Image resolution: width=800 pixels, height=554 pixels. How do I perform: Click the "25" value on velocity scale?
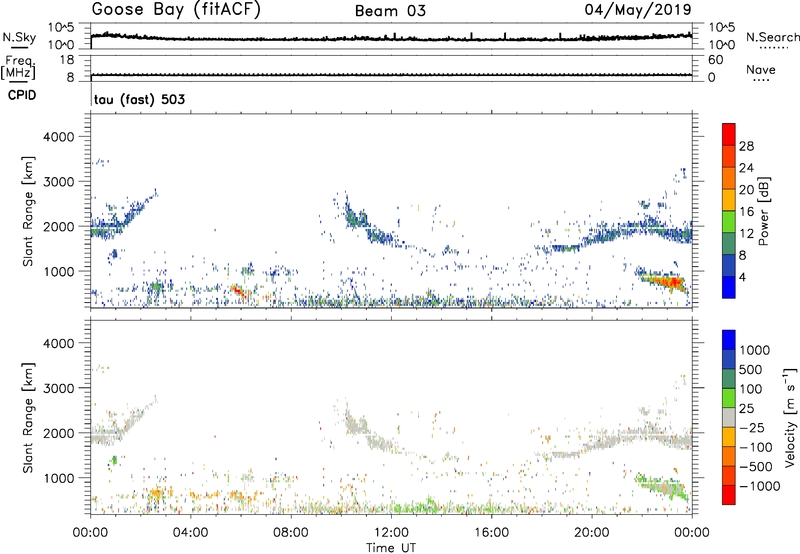pos(746,409)
